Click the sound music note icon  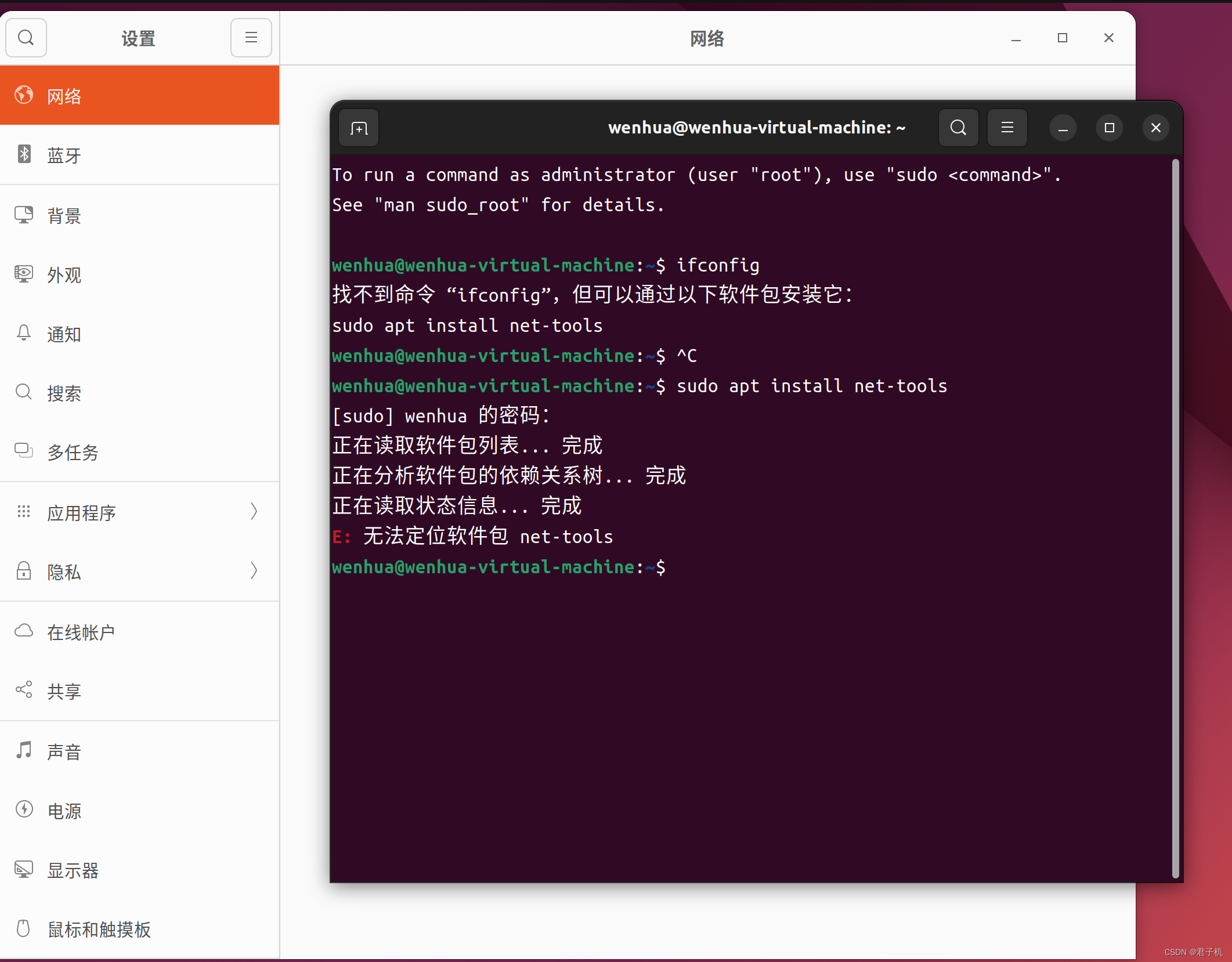click(24, 750)
